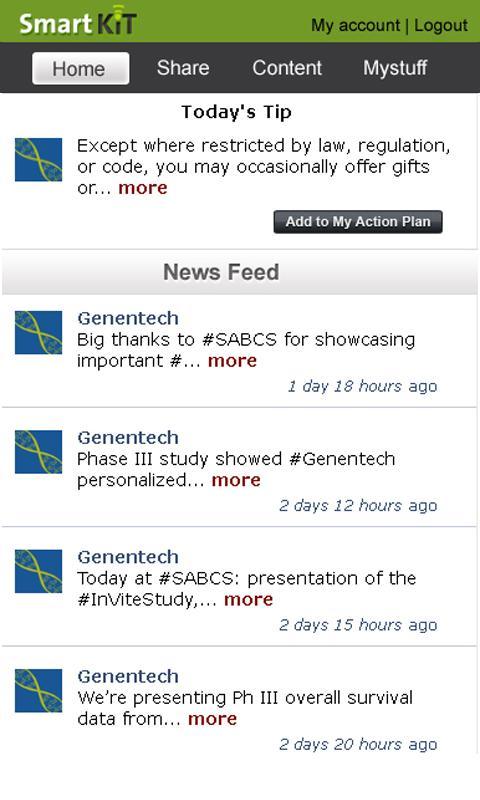Select the Genentech avatar on the InViteStudy post
The image size is (480, 800).
tap(38, 571)
